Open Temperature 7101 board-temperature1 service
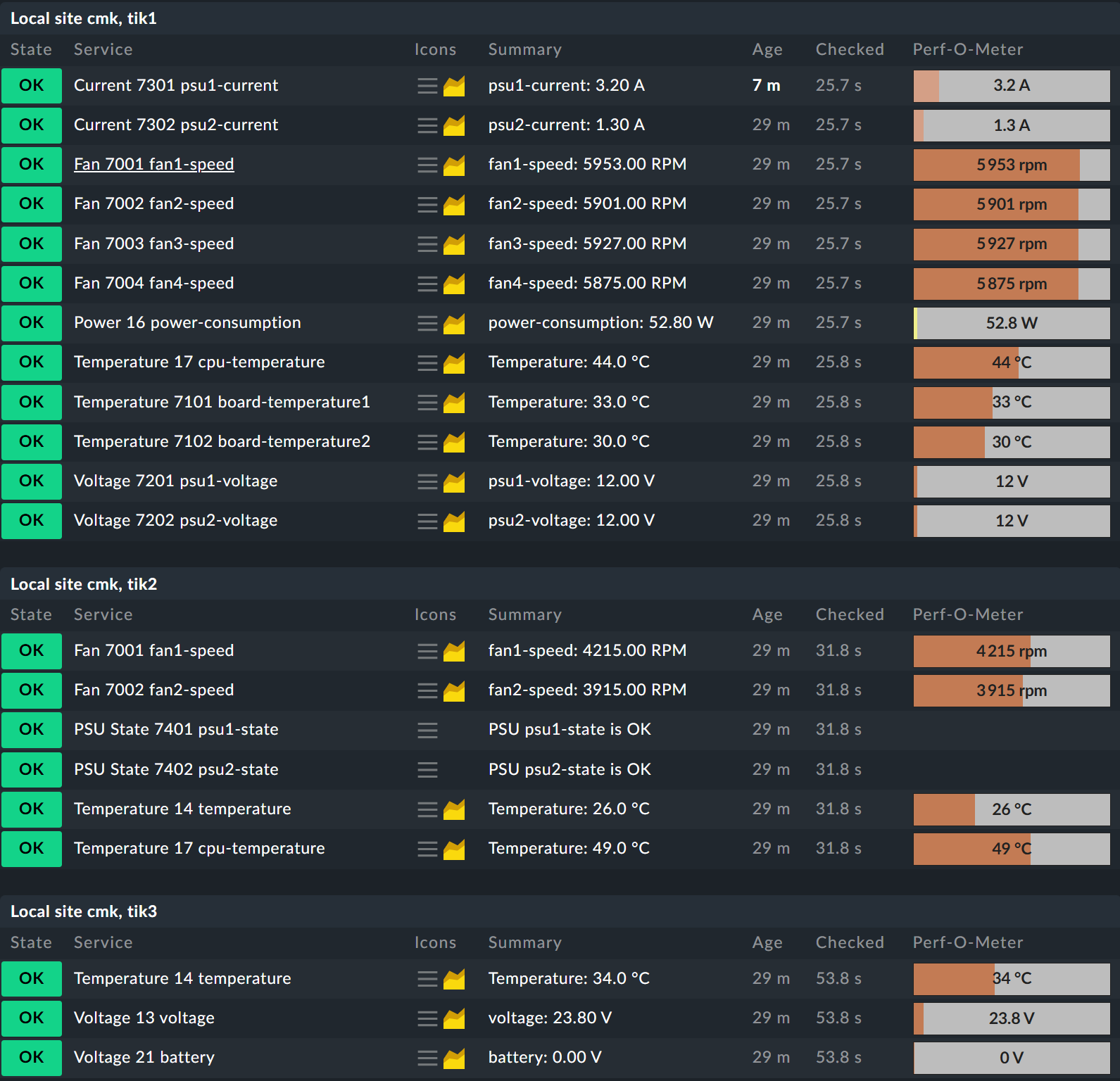The width and height of the screenshot is (1120, 1081). pyautogui.click(x=222, y=402)
